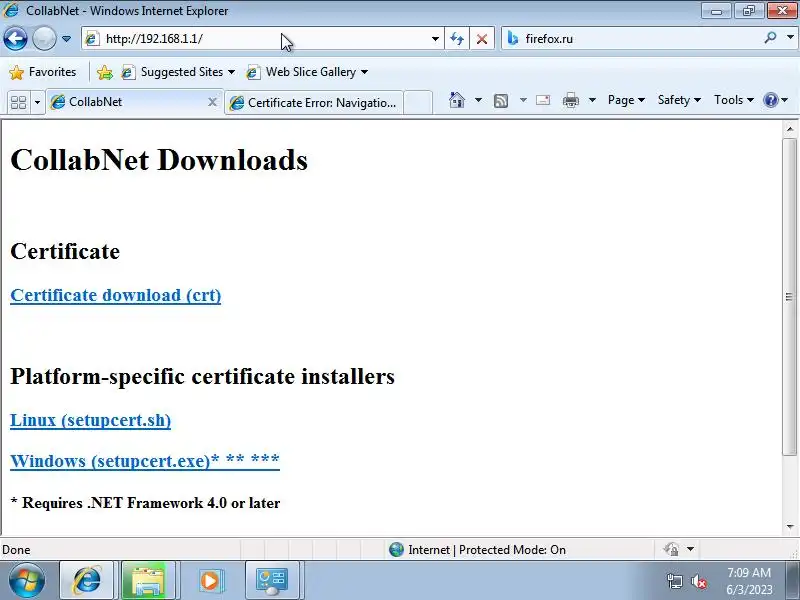Minimize the Internet Explorer window
800x600 pixels.
tap(716, 11)
